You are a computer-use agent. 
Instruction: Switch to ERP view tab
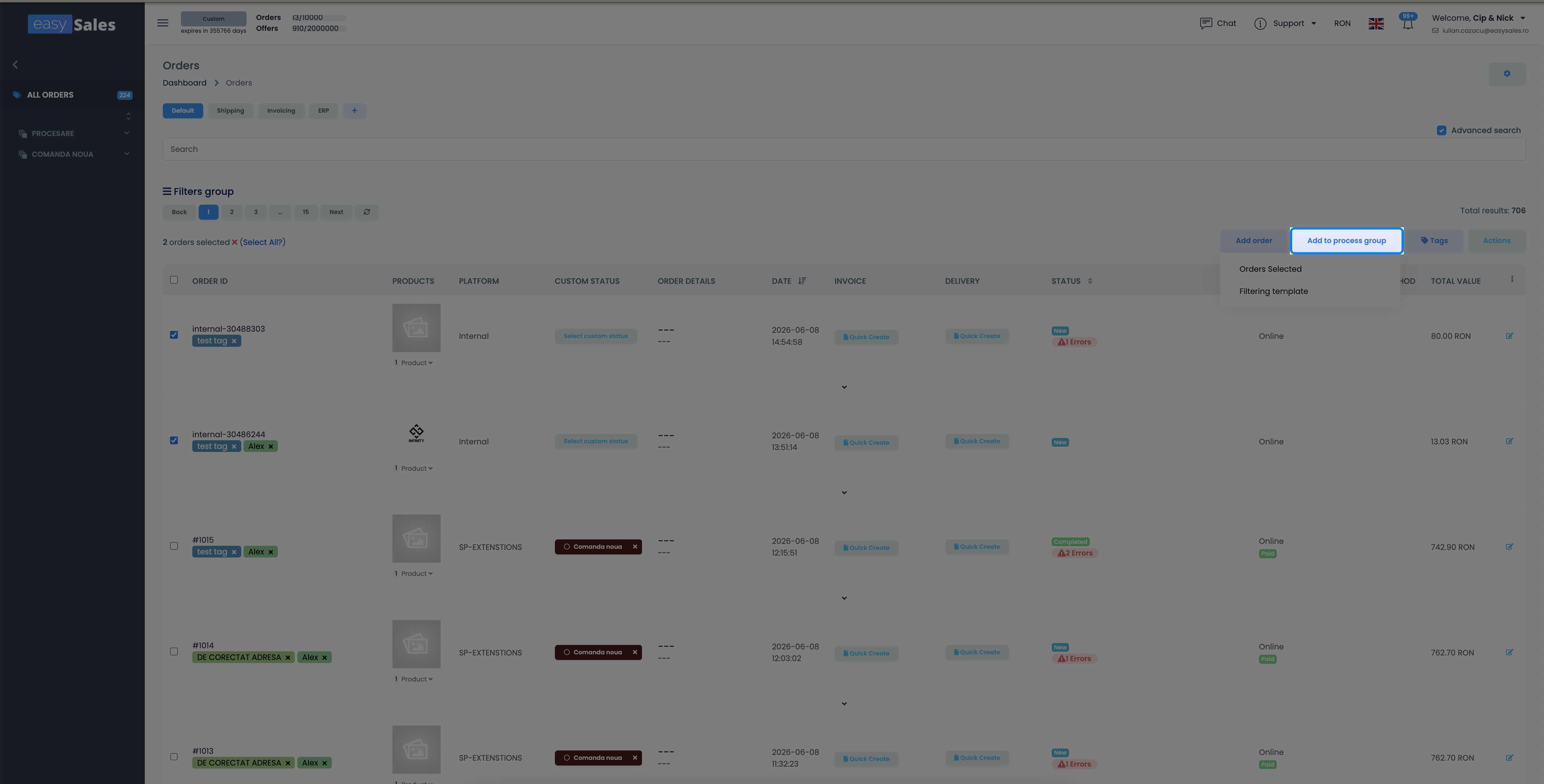[324, 110]
